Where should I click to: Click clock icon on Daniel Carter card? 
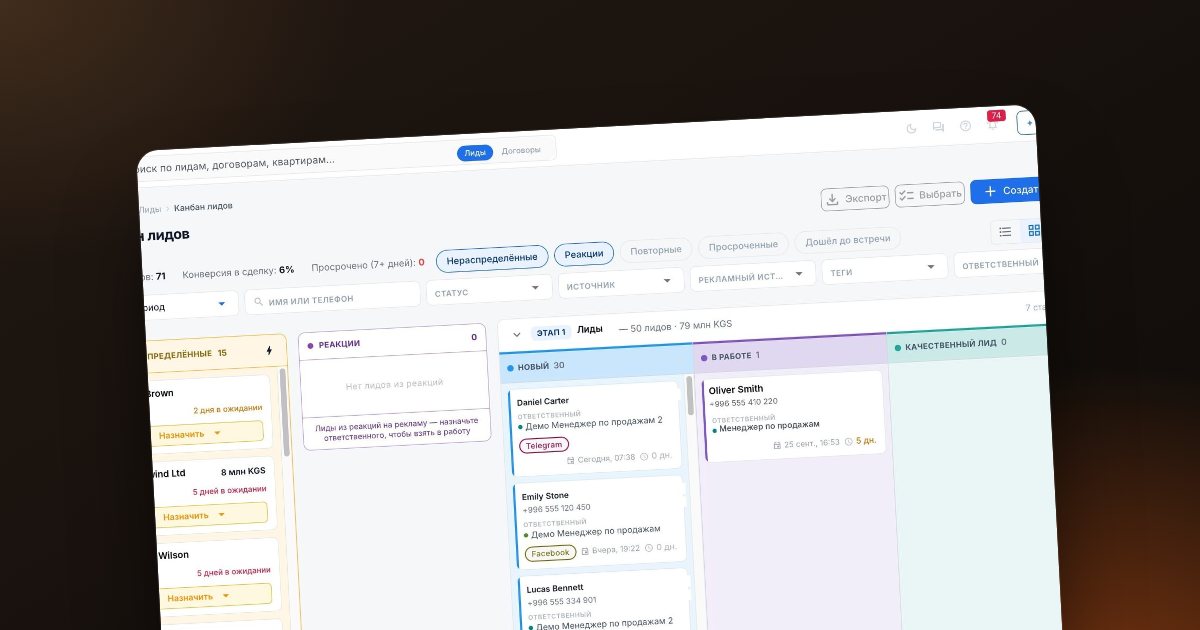pos(644,457)
